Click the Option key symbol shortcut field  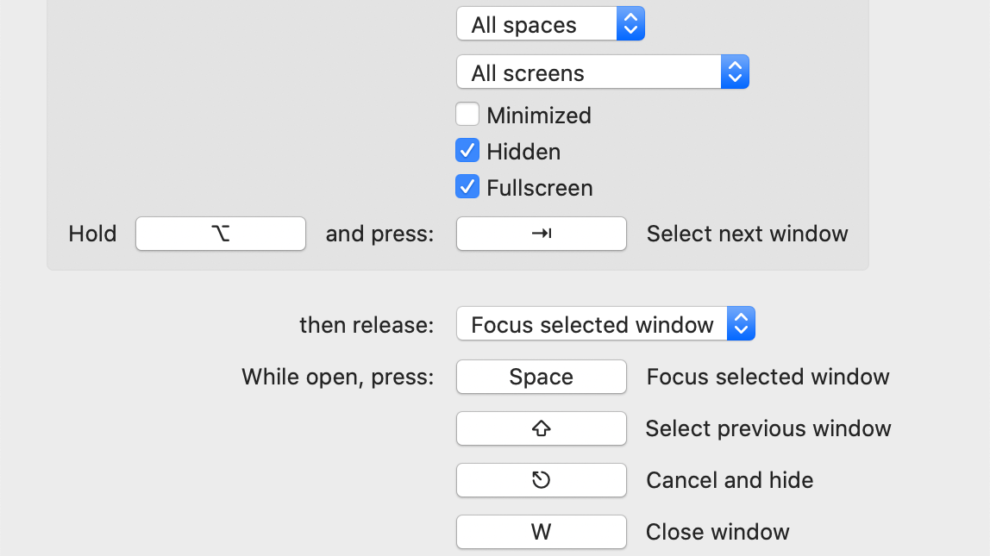click(220, 234)
